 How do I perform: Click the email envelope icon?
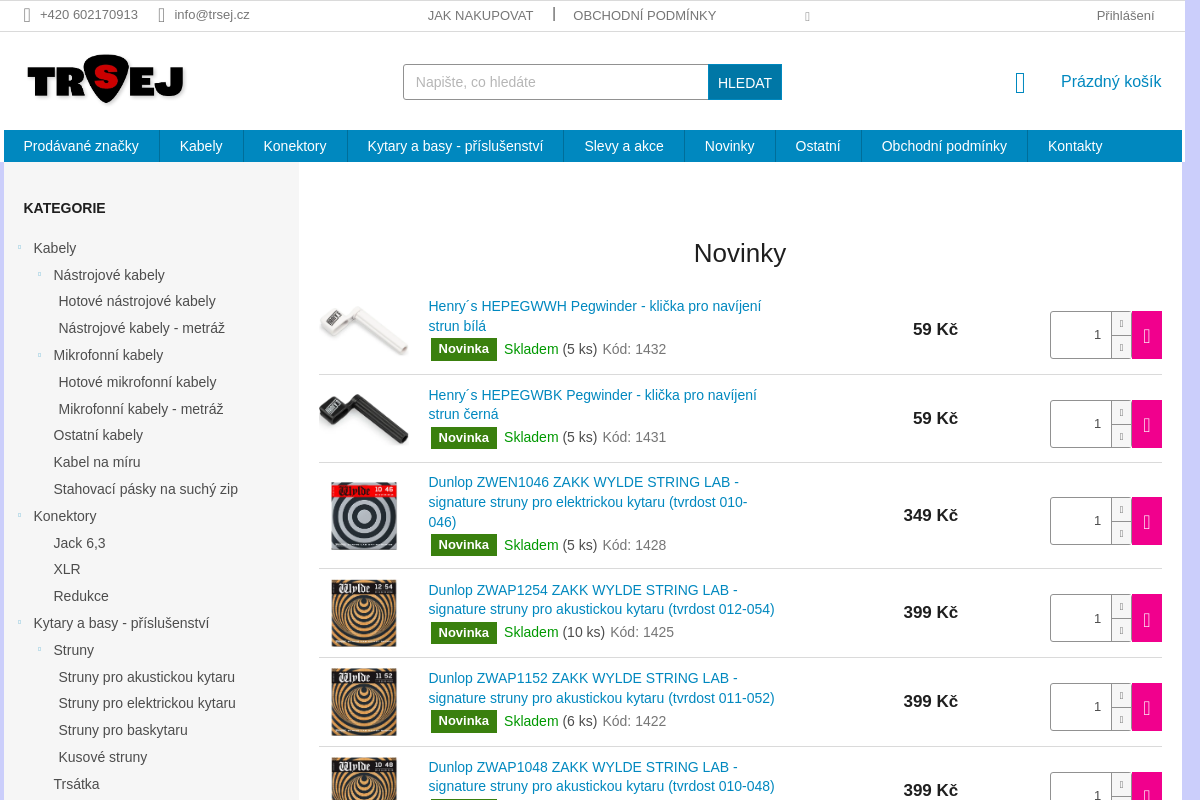161,15
